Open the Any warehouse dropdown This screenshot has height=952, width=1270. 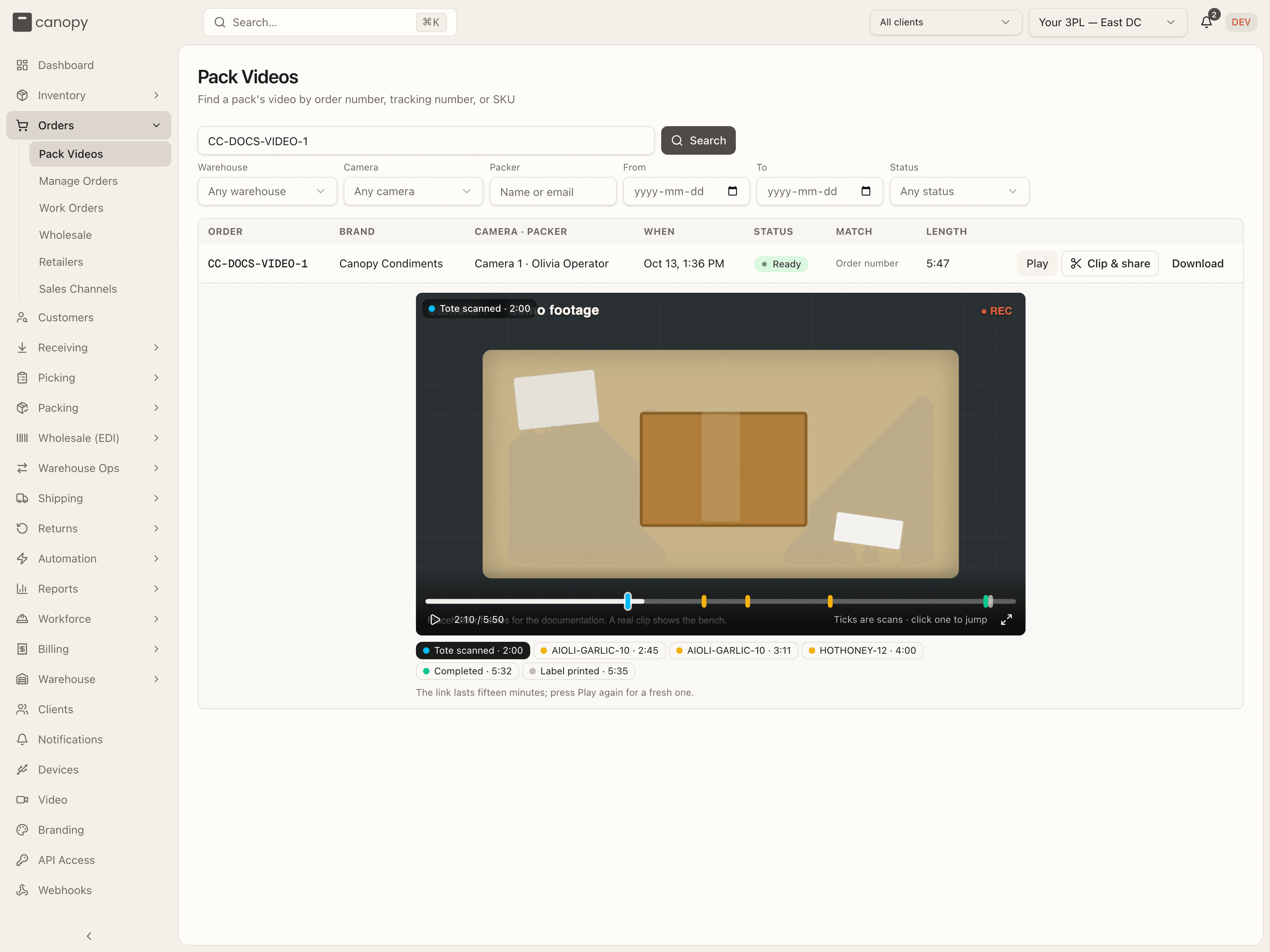point(267,191)
